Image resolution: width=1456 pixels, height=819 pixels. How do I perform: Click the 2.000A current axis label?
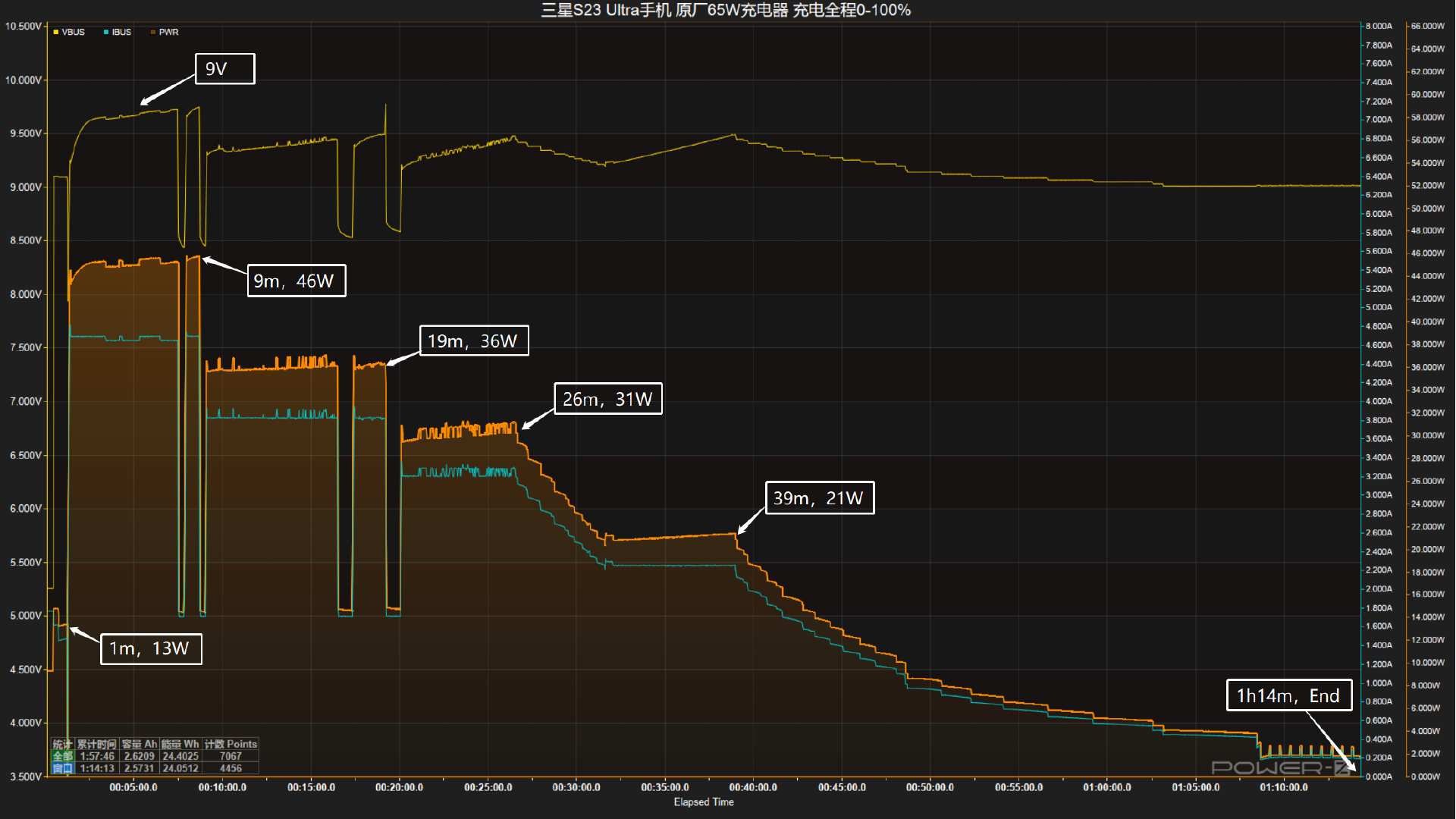[1379, 589]
